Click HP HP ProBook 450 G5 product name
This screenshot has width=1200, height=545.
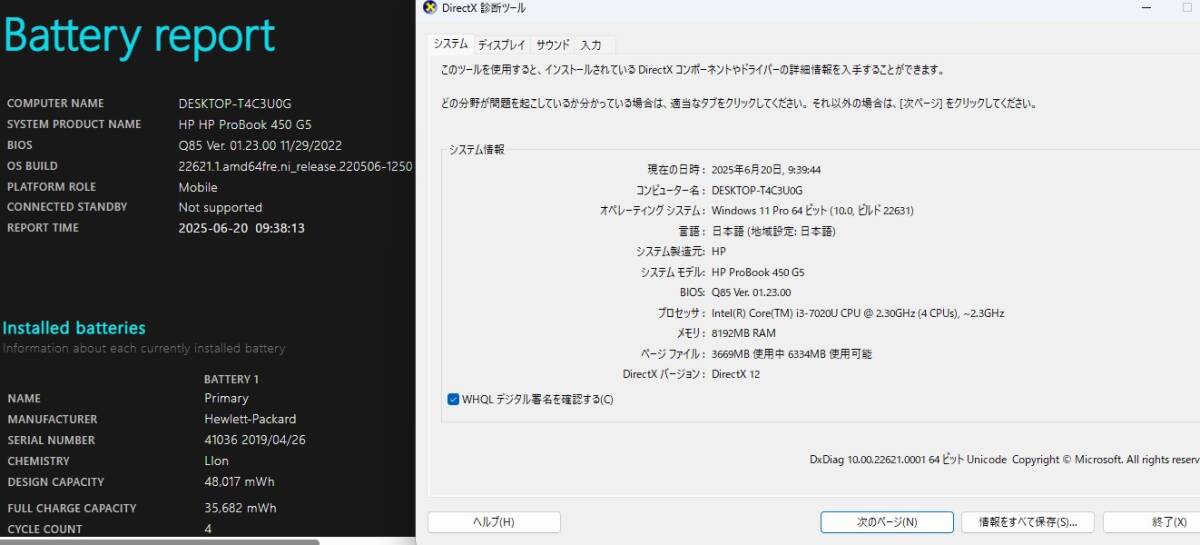[x=246, y=124]
